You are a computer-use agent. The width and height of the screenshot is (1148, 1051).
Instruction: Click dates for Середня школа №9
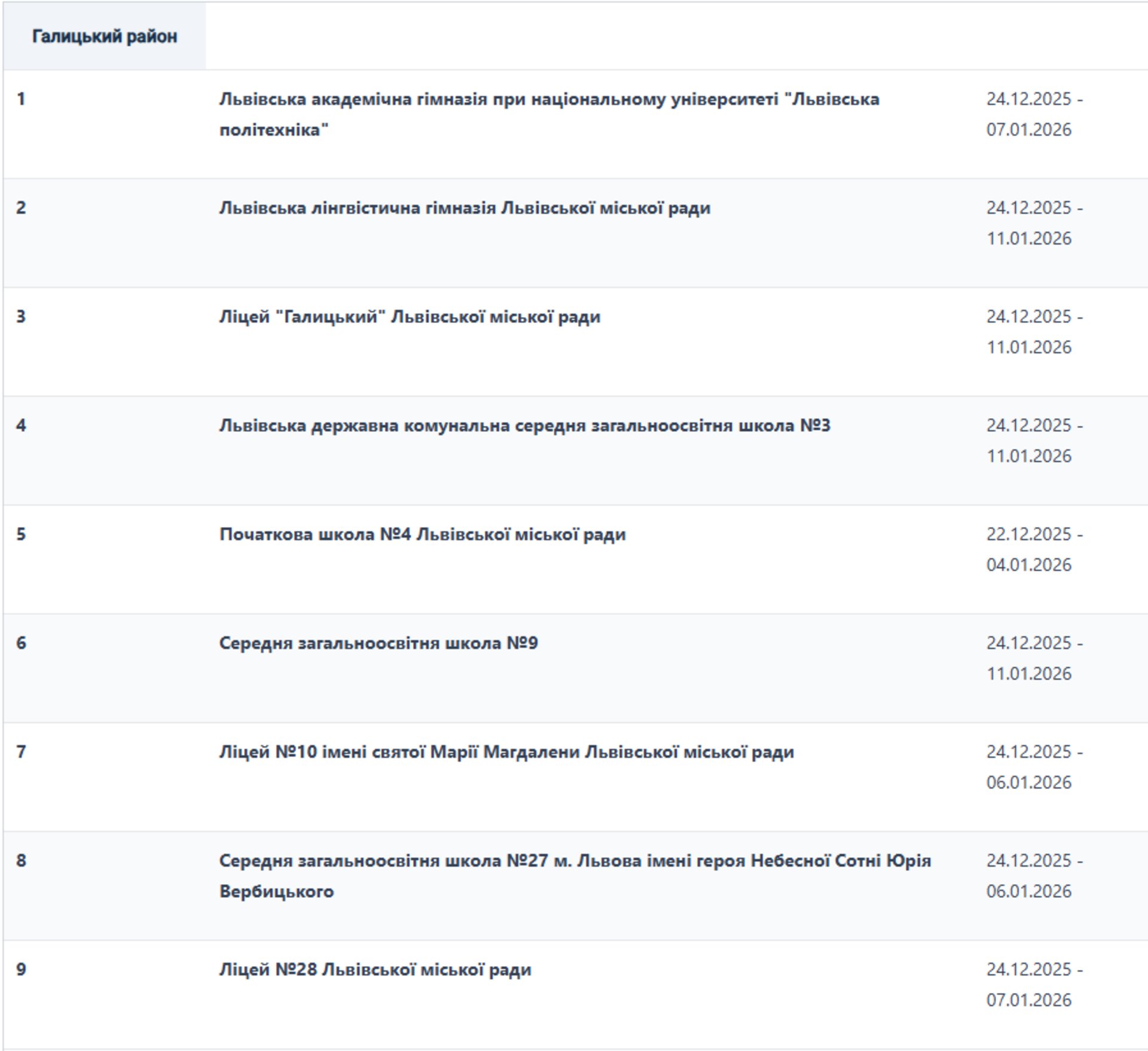[x=1034, y=658]
